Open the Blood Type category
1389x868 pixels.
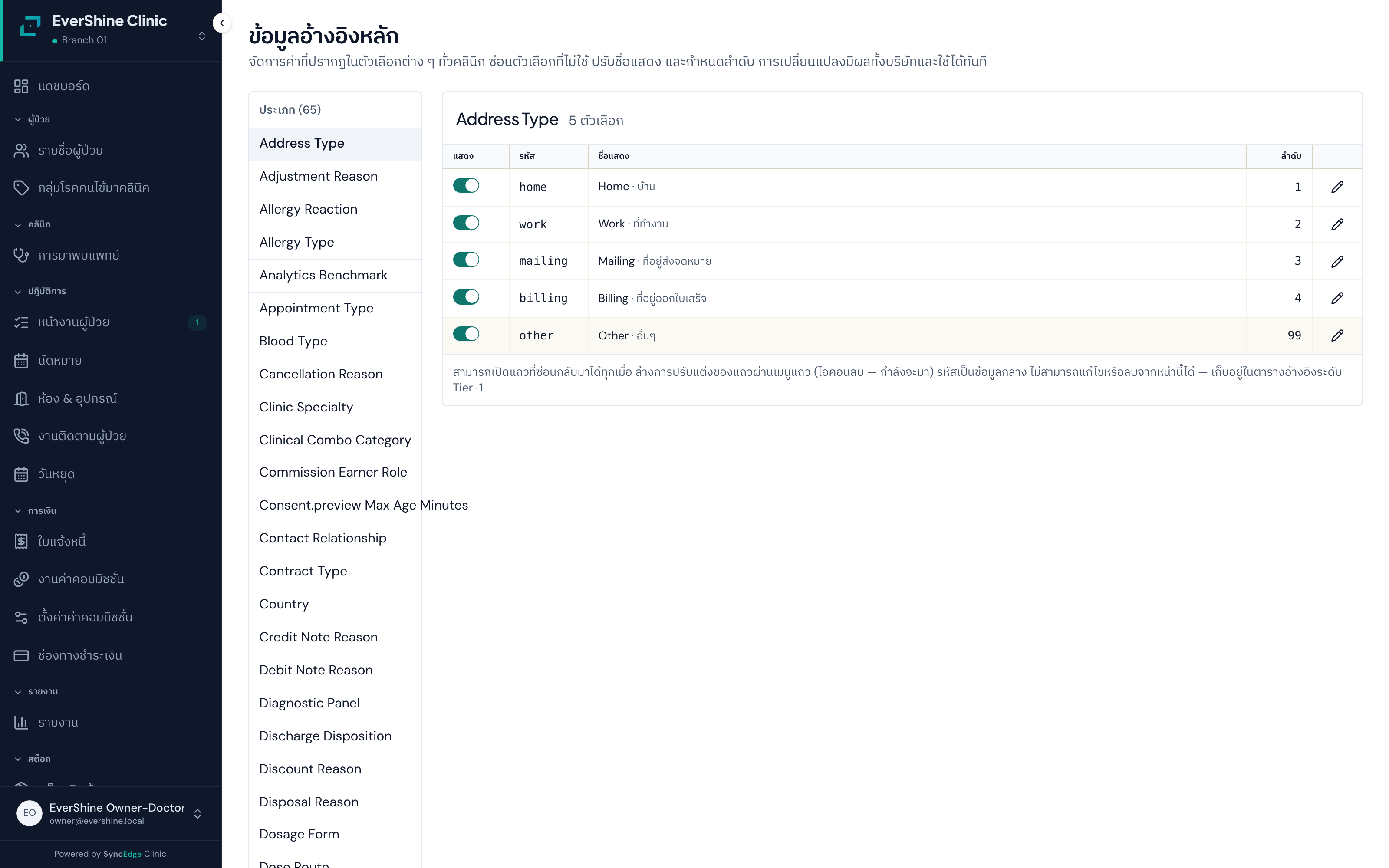point(335,342)
